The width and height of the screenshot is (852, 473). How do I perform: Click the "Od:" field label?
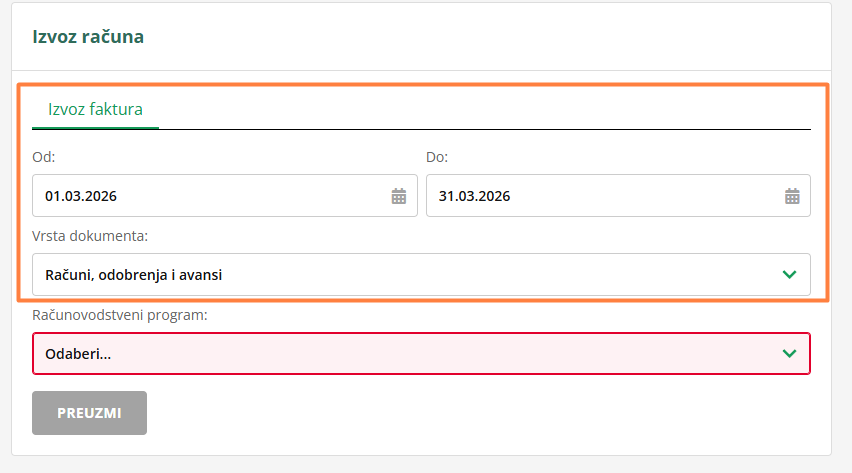44,157
